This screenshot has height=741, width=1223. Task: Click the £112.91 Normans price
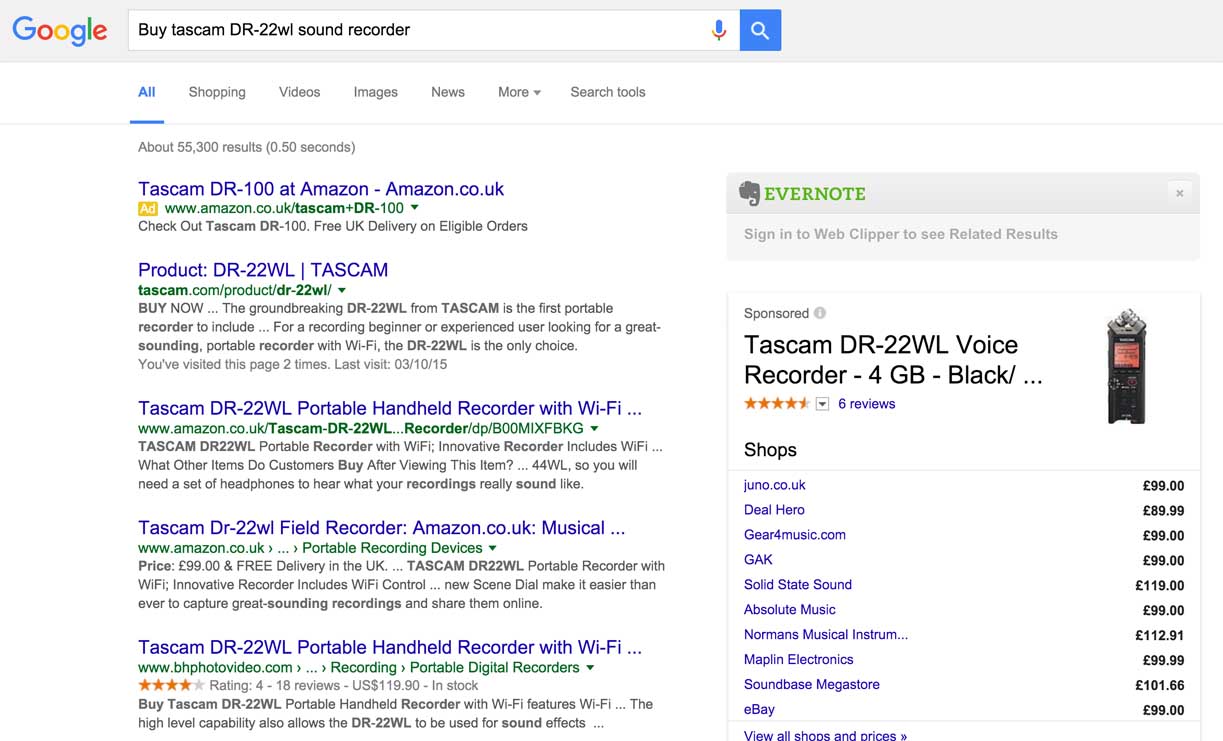pos(1160,636)
